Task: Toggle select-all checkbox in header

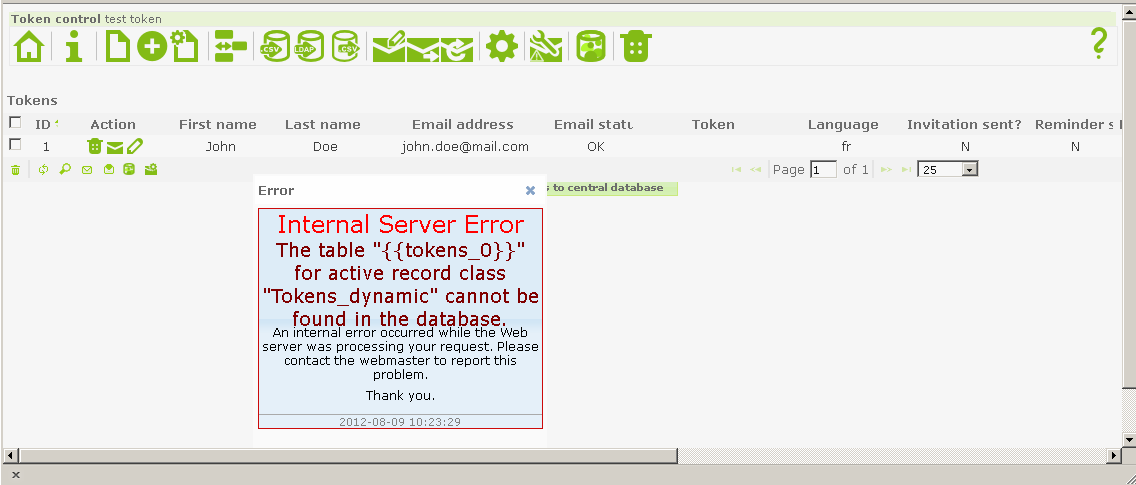Action: click(x=14, y=122)
